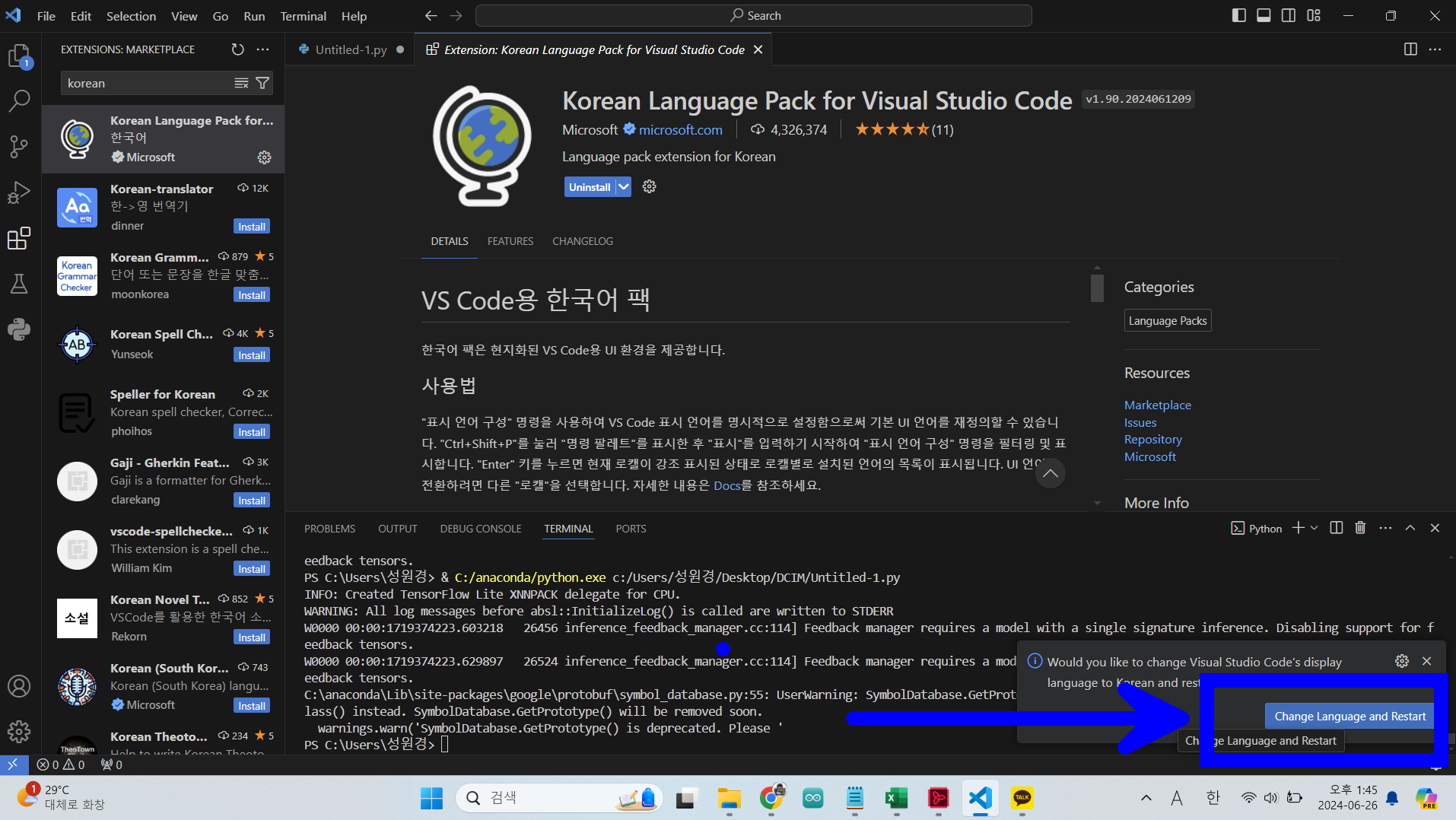1456x820 pixels.
Task: Toggle the bottom panel visibility
Action: [x=1264, y=15]
